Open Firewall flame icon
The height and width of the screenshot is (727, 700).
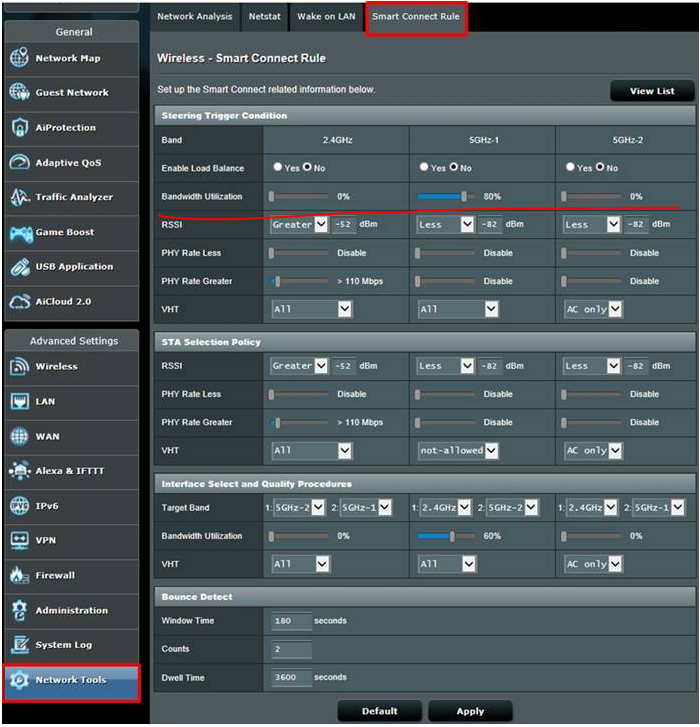(x=19, y=575)
